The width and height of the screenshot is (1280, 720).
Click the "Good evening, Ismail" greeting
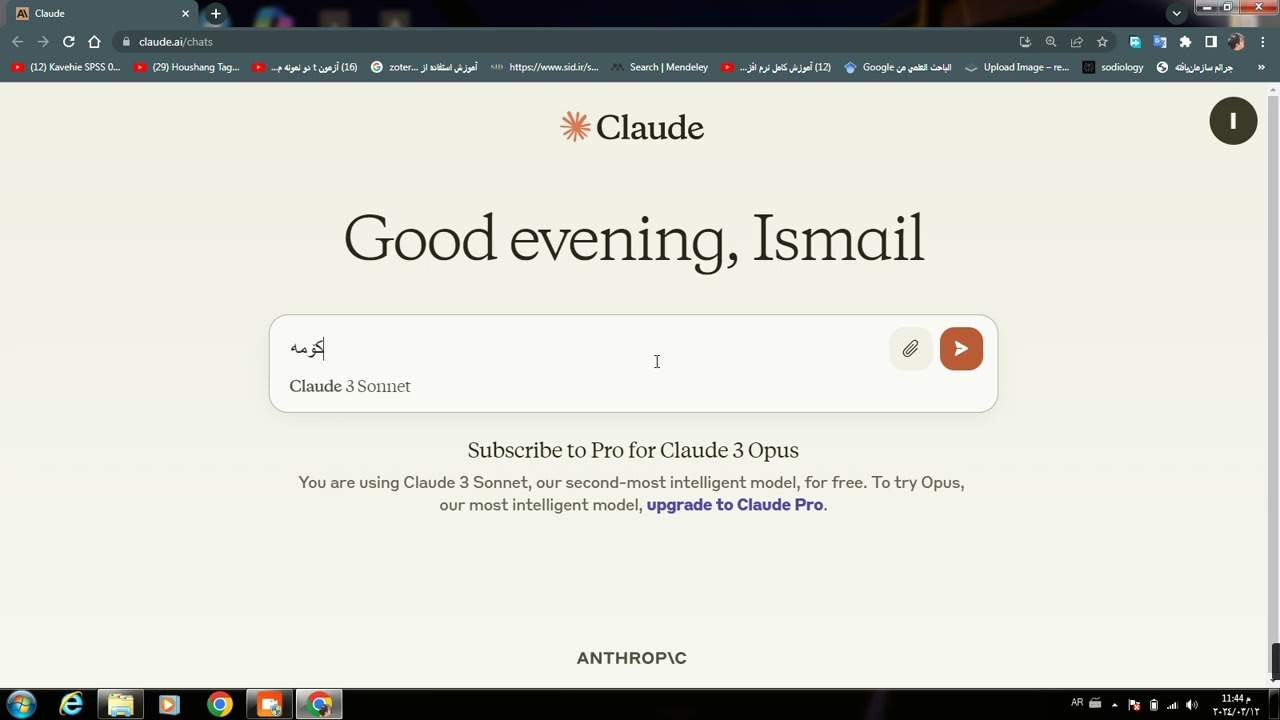pyautogui.click(x=633, y=239)
